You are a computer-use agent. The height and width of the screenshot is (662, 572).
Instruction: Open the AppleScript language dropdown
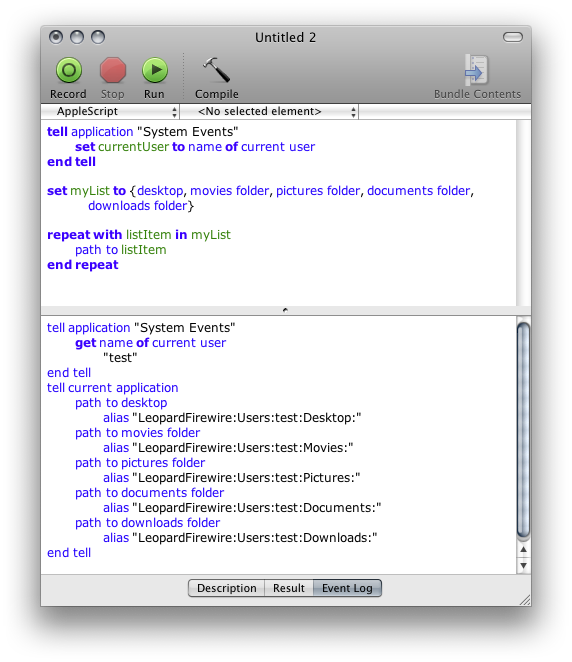point(111,111)
